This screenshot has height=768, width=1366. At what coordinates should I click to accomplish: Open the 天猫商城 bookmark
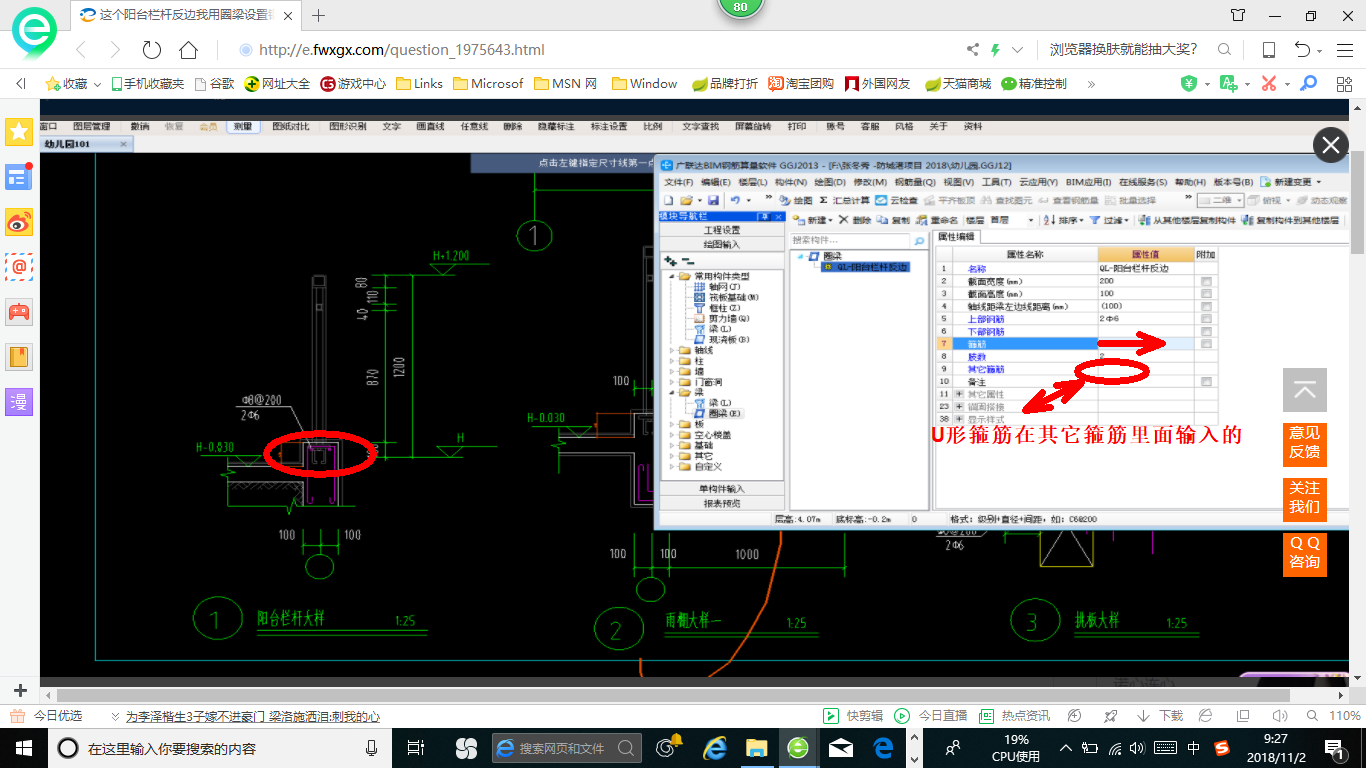coord(958,84)
